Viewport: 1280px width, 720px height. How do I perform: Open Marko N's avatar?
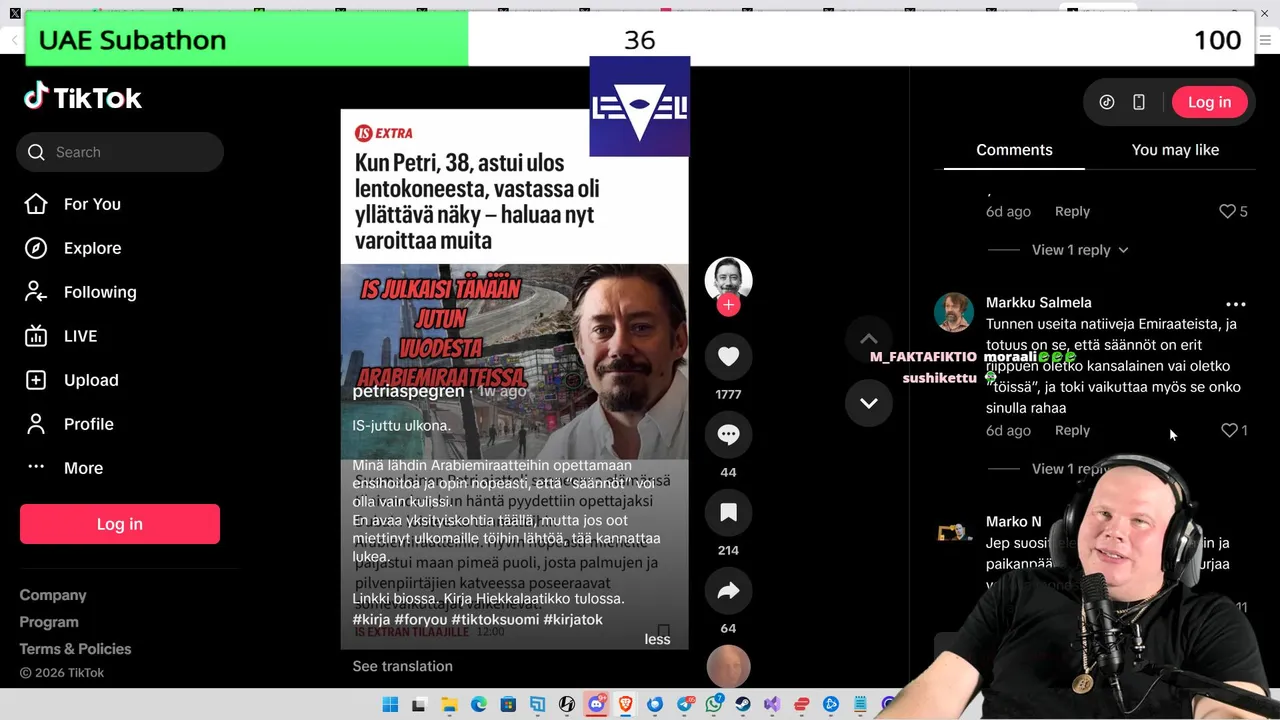(954, 532)
